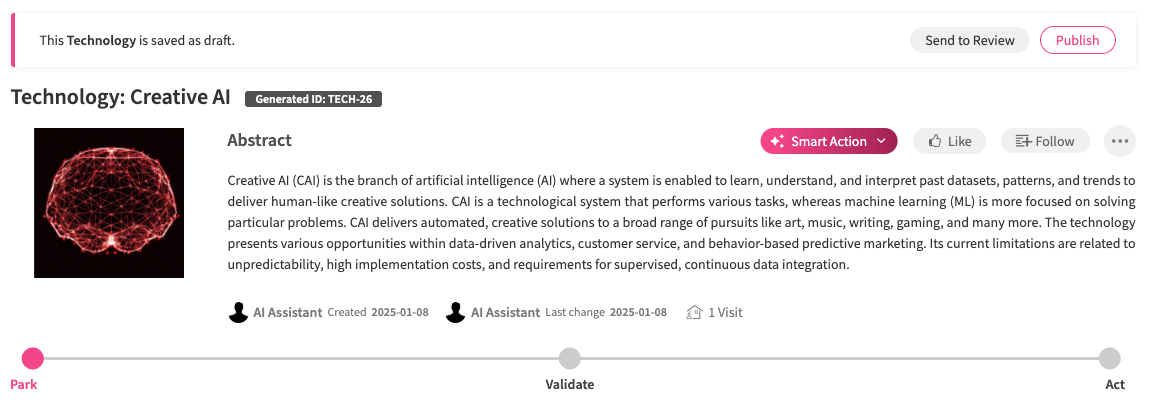Click the Validate stage label
The image size is (1150, 412).
[569, 385]
